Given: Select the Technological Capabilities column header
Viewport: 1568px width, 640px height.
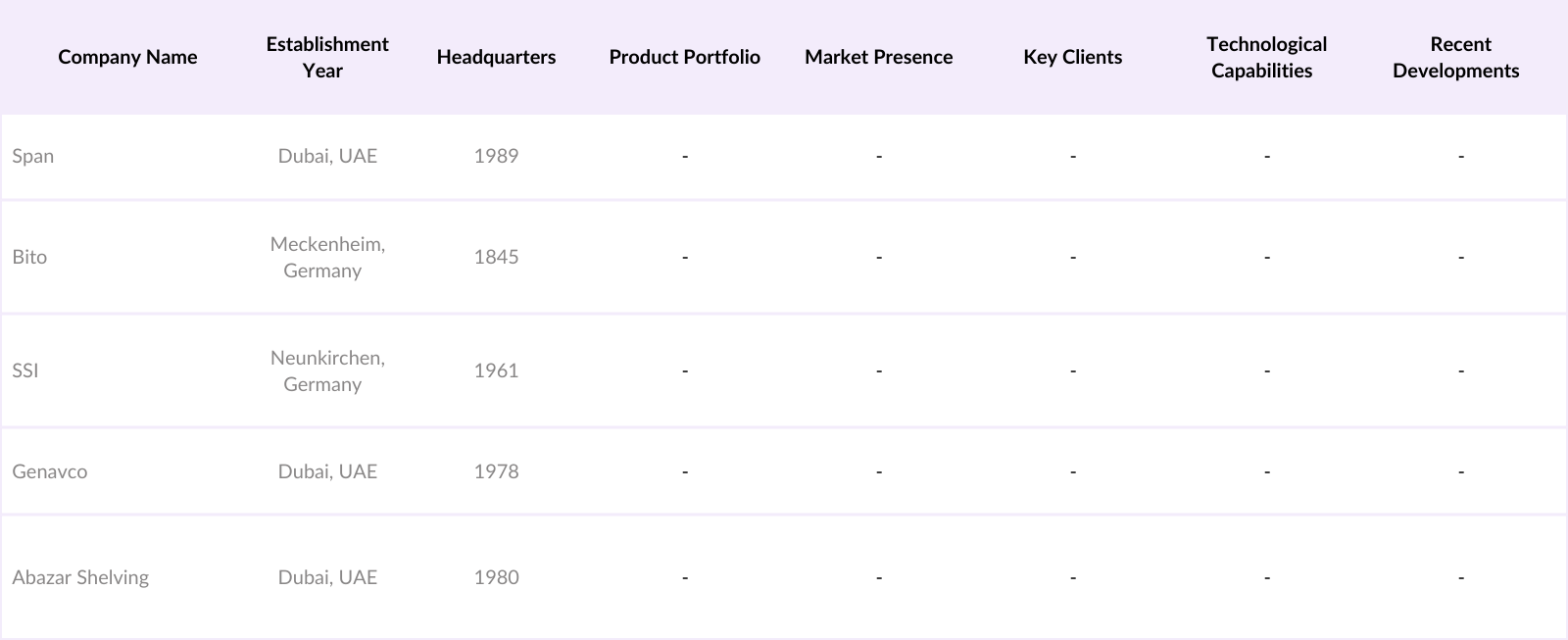Looking at the screenshot, I should click(1266, 57).
